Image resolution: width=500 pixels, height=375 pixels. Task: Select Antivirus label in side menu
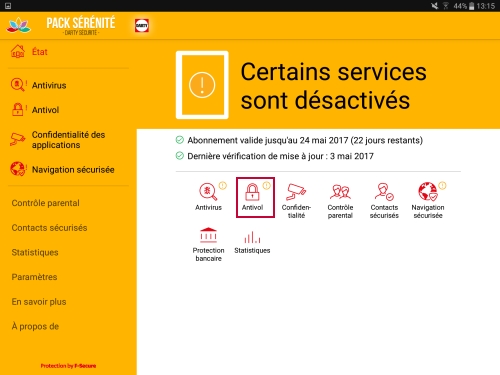(x=49, y=85)
